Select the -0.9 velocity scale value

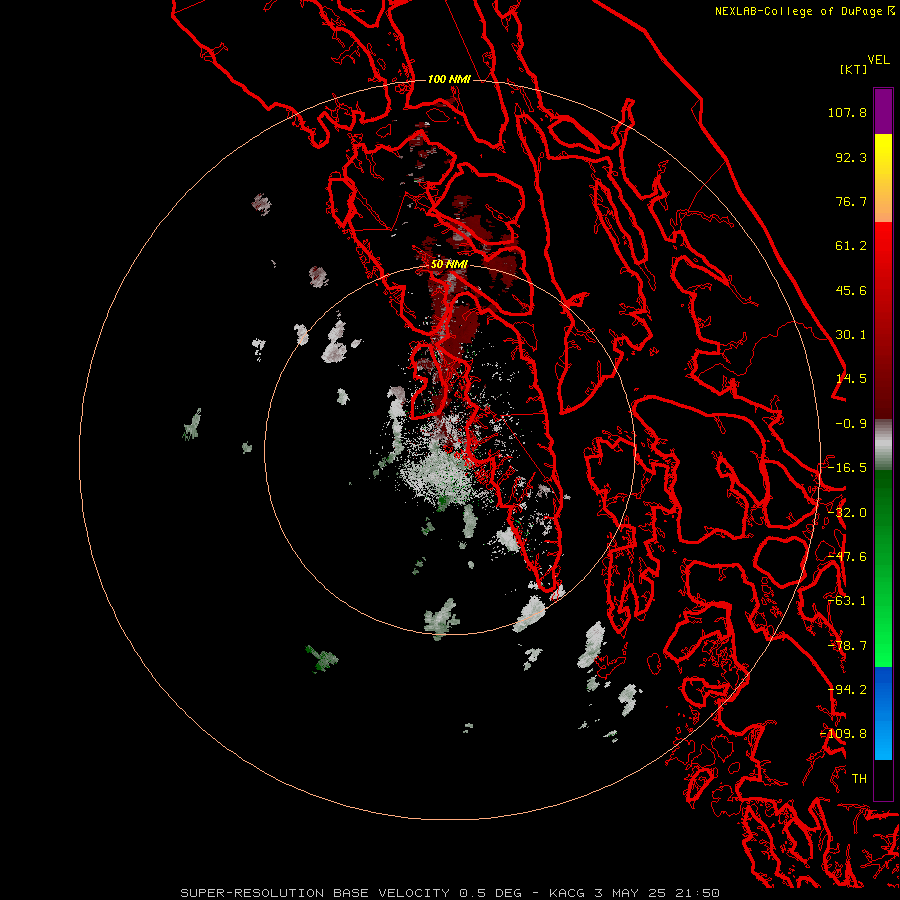851,424
